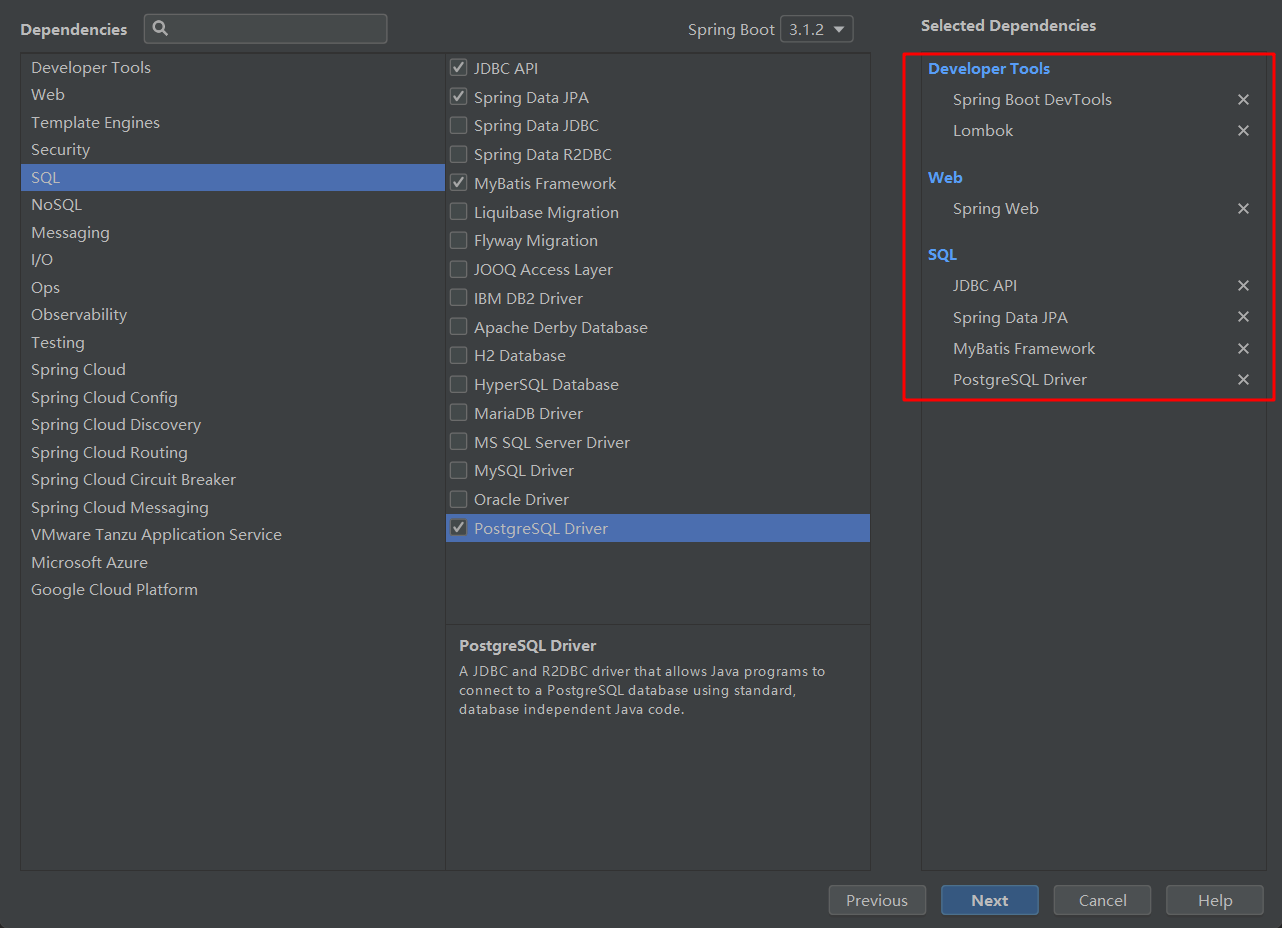Click the Next button
The width and height of the screenshot is (1282, 928).
click(990, 900)
